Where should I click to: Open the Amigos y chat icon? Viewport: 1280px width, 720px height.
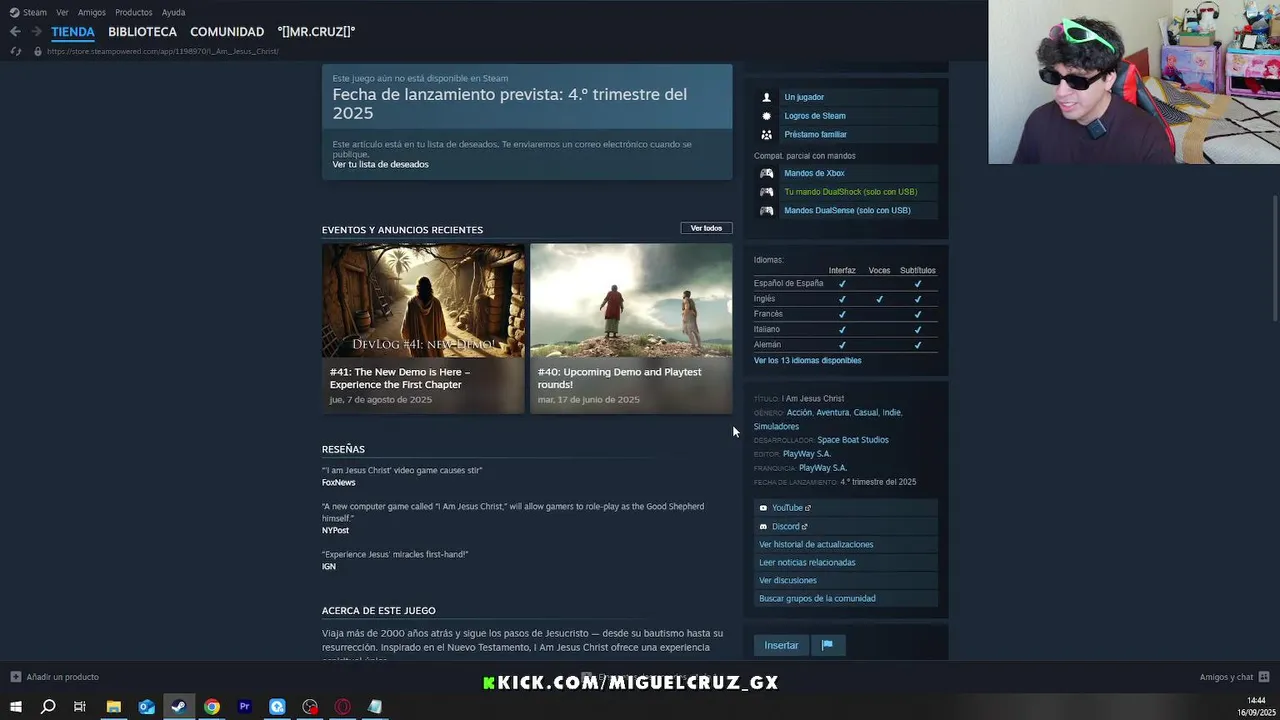1264,677
